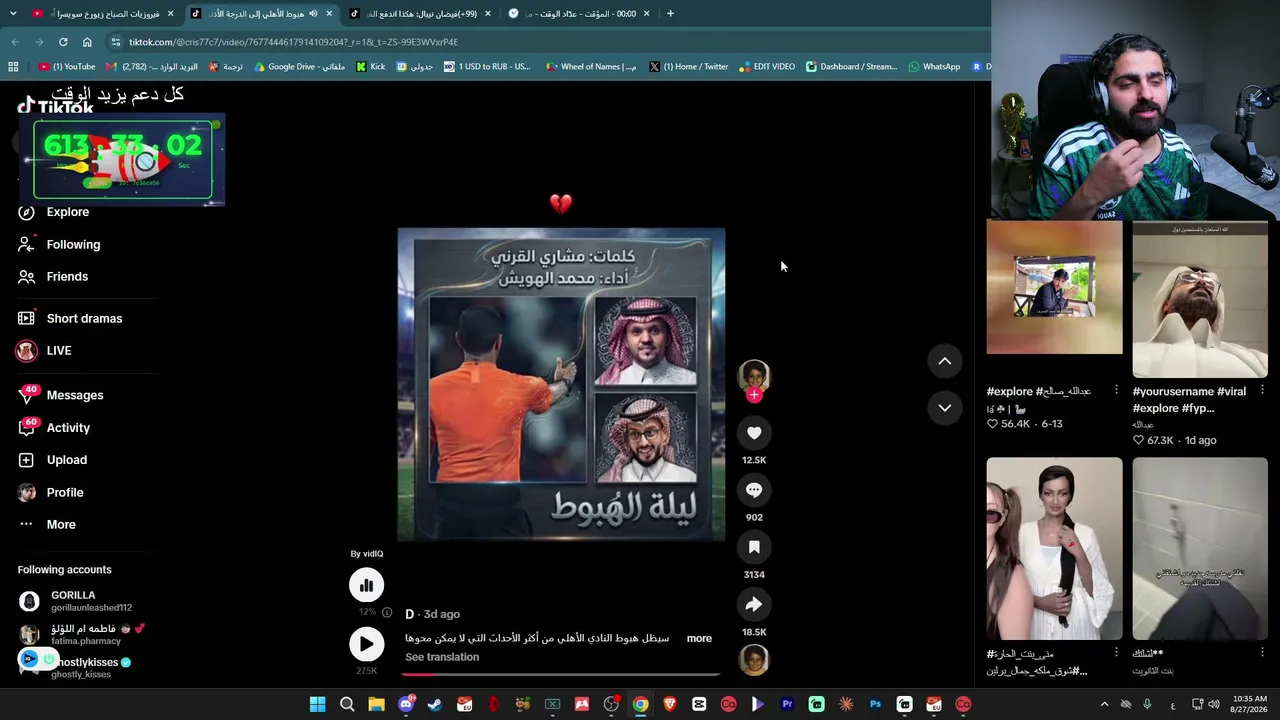Open Premiere Pro from the taskbar
This screenshot has height=720, width=1280.
coord(787,704)
